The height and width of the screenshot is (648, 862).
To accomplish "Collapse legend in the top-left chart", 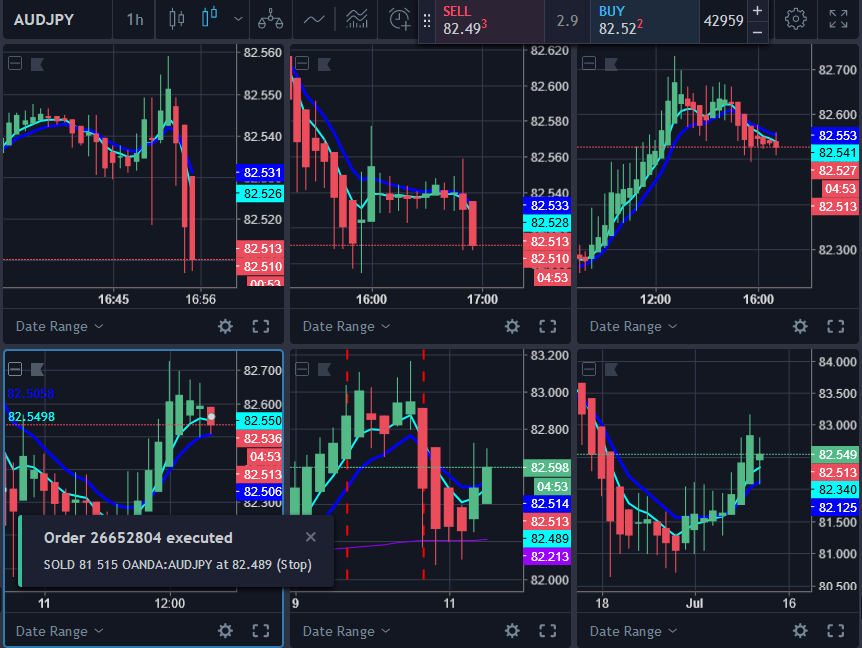I will (15, 64).
